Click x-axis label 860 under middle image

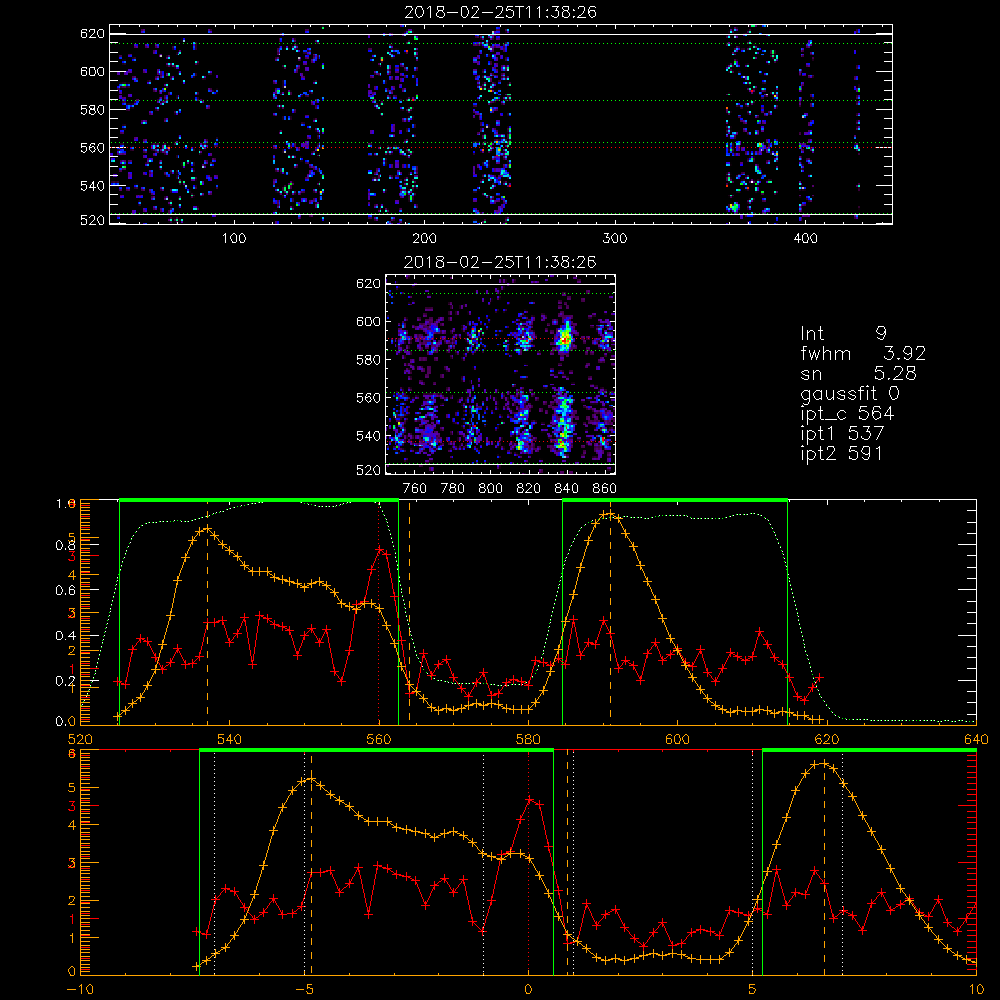pyautogui.click(x=605, y=489)
